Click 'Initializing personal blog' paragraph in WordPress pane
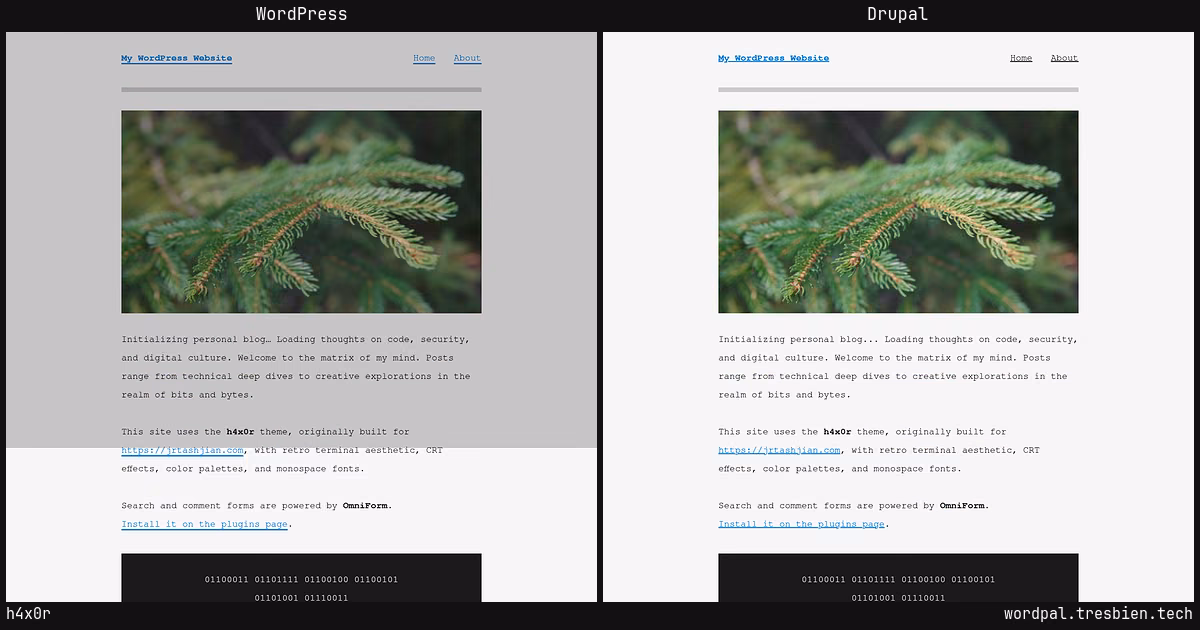The height and width of the screenshot is (630, 1200). (x=296, y=367)
